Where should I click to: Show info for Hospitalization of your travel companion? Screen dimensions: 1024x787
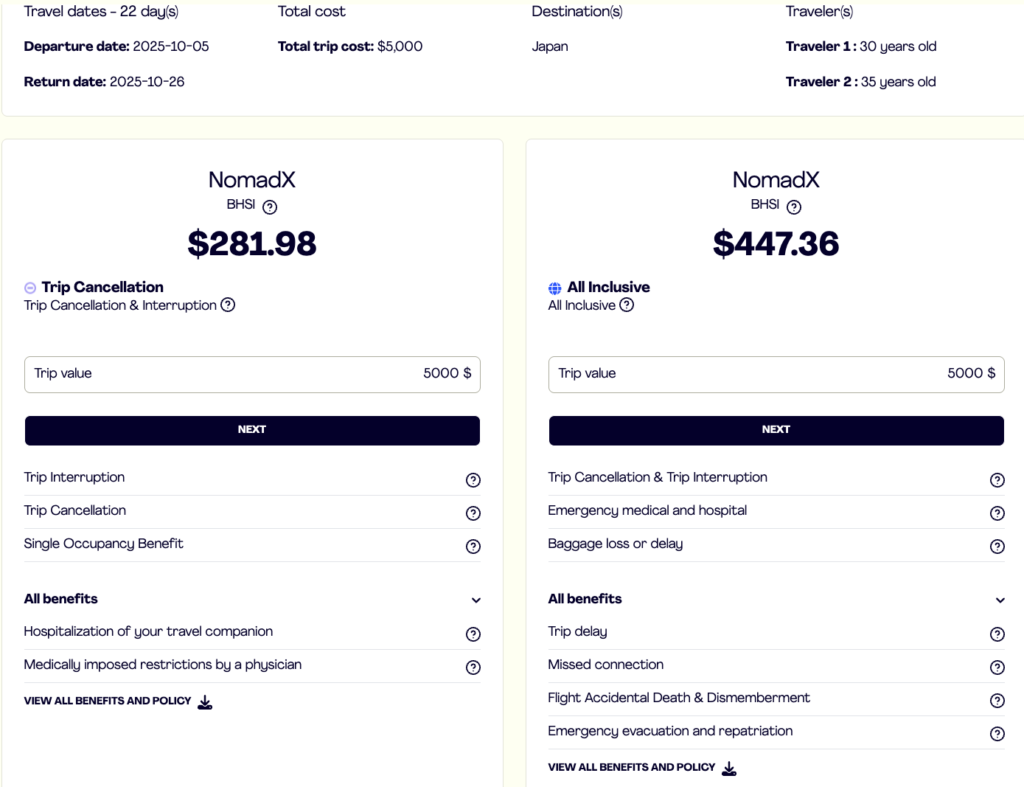click(473, 634)
